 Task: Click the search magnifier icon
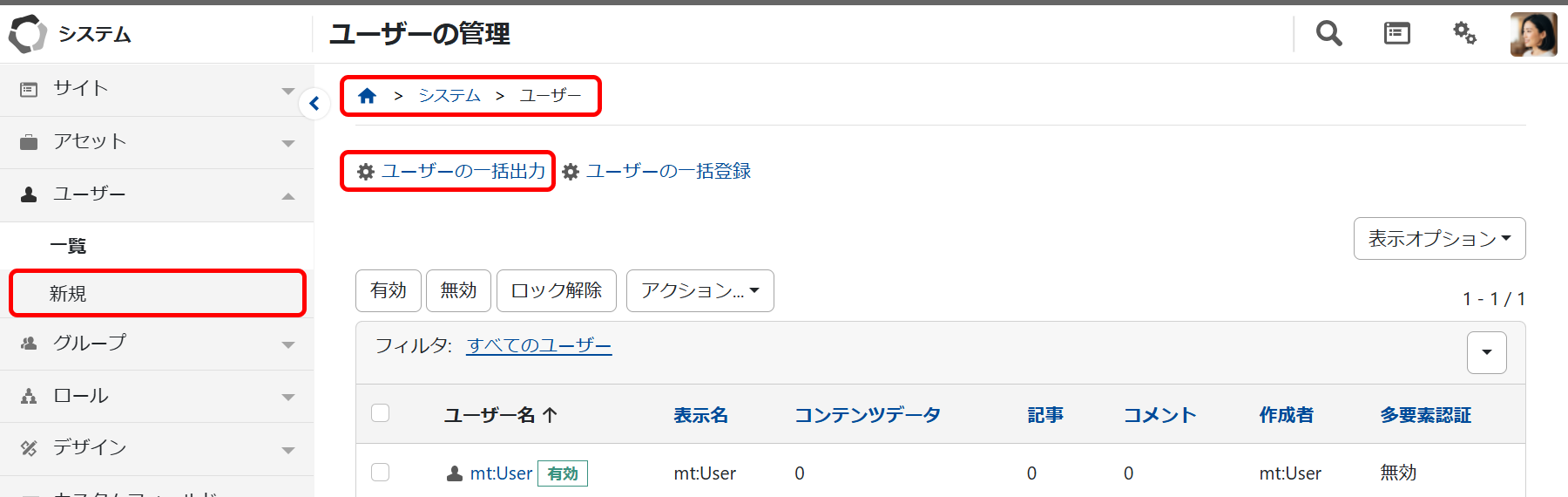click(1328, 34)
